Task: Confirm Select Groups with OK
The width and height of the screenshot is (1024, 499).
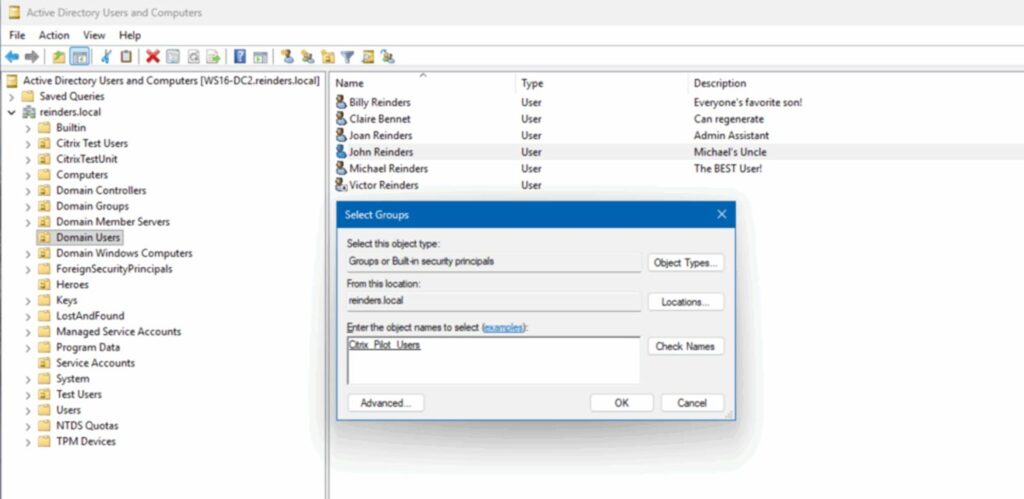Action: pos(622,403)
